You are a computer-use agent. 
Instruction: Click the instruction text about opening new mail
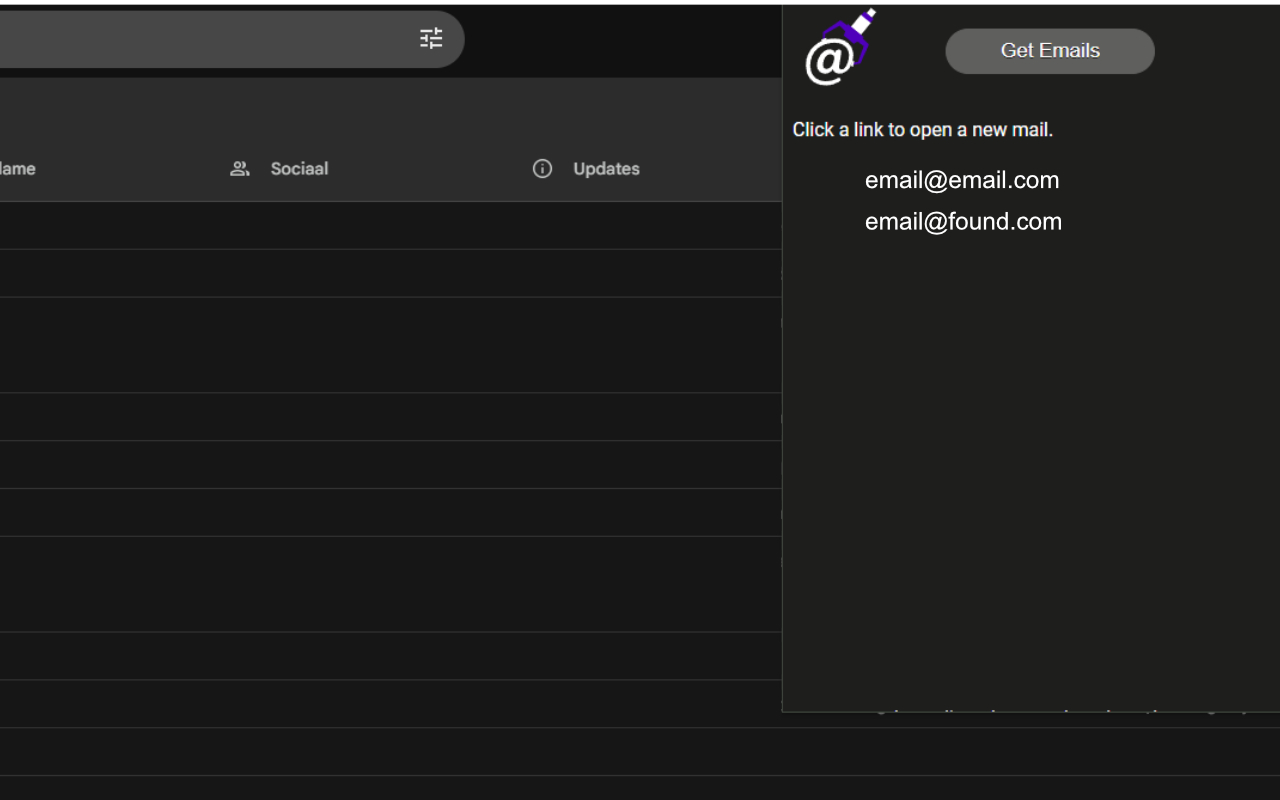(x=923, y=129)
